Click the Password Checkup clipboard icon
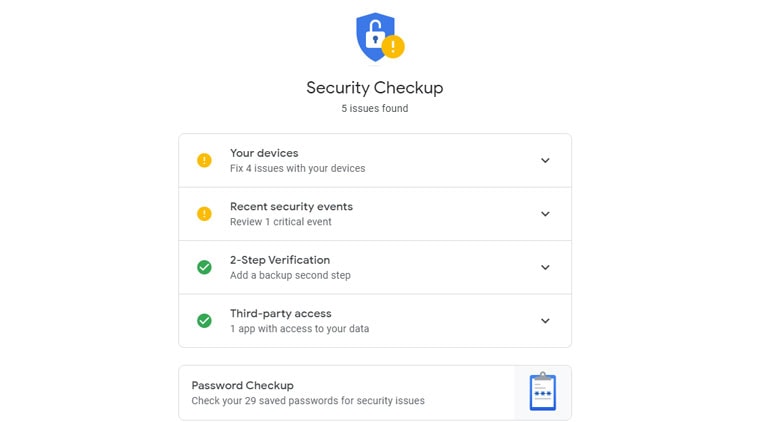759x422 pixels. pyautogui.click(x=543, y=392)
